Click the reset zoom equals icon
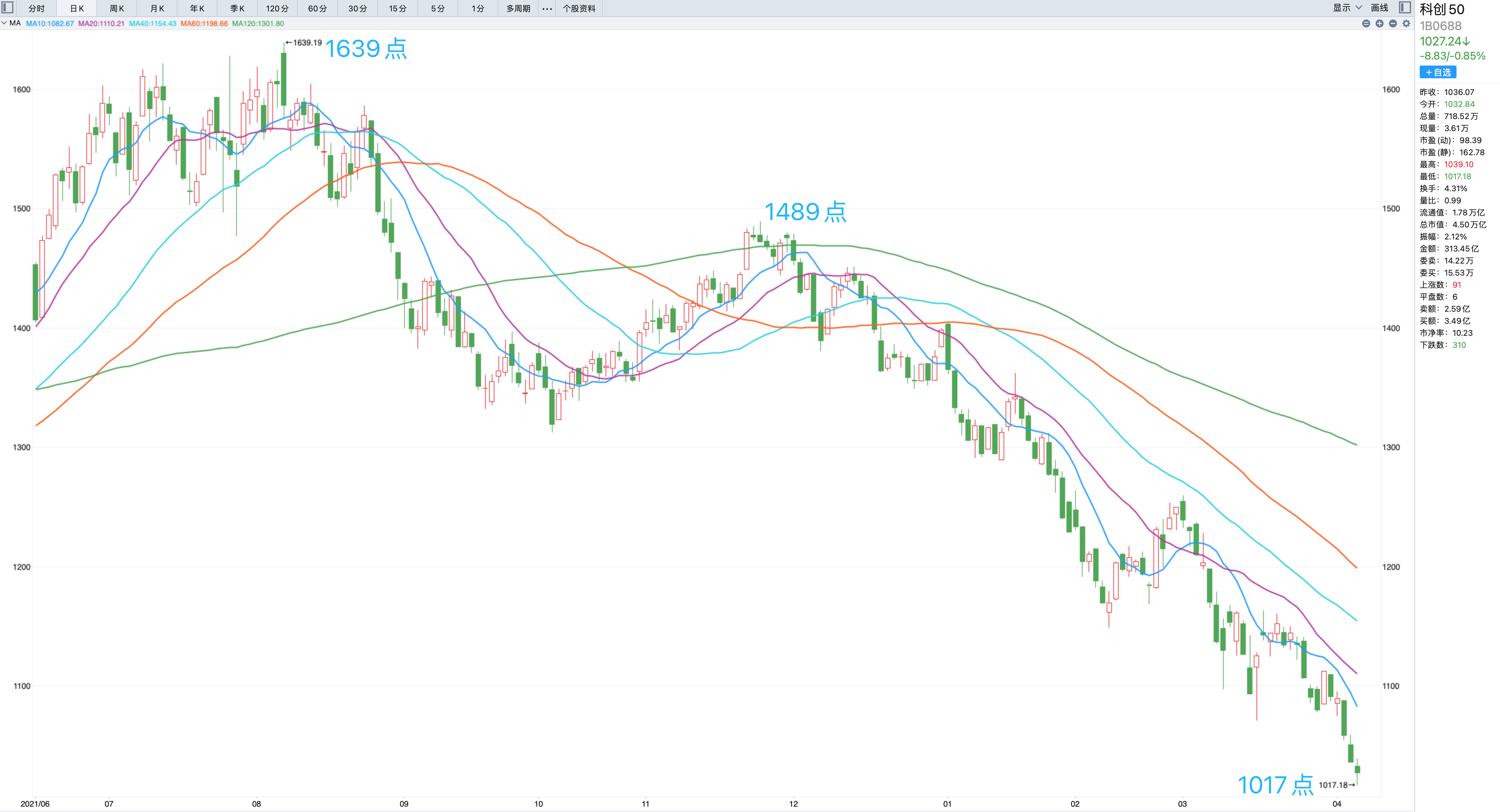This screenshot has width=1500, height=812. [x=1366, y=23]
